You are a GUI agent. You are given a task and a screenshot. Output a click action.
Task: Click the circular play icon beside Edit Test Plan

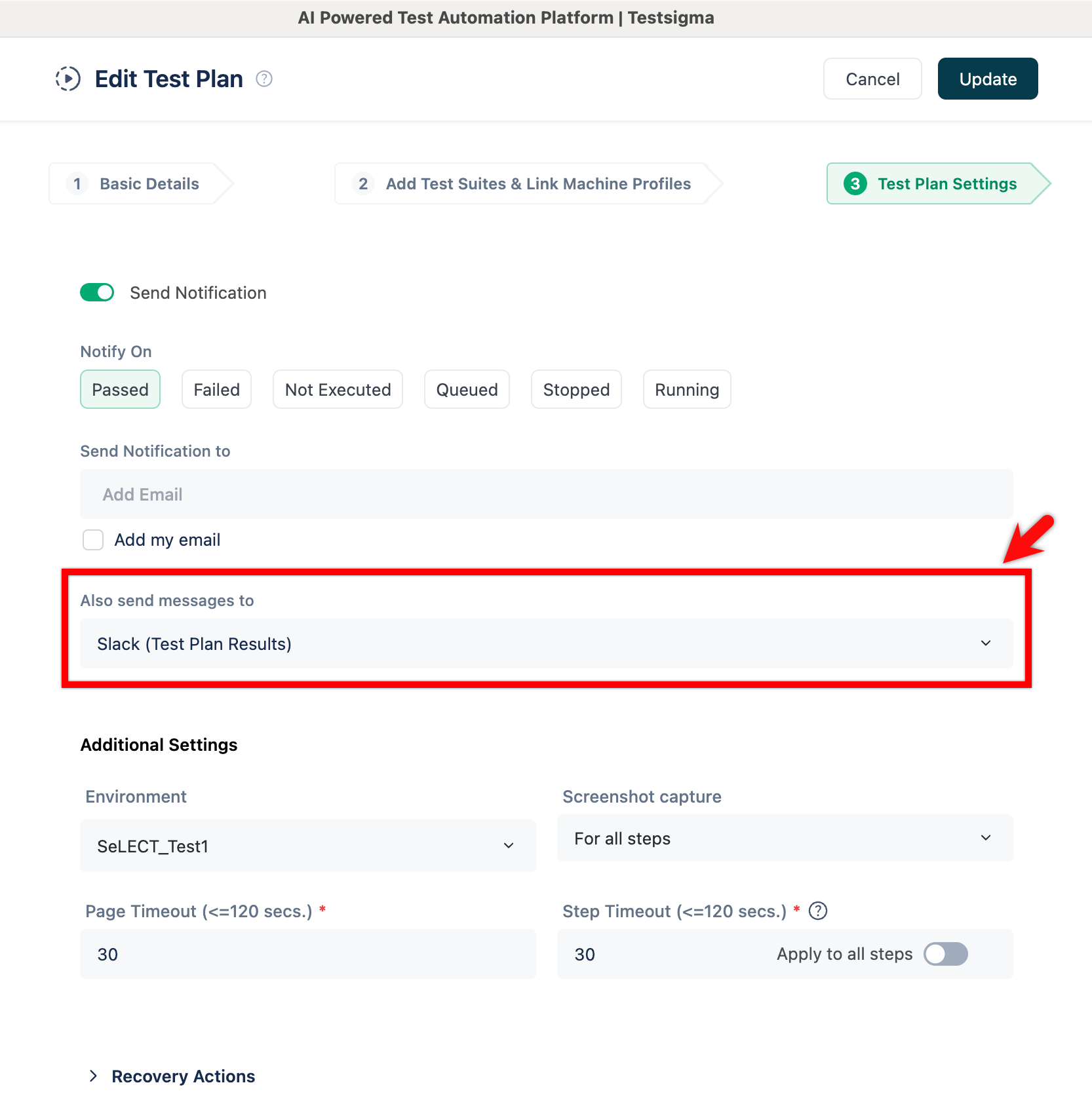pyautogui.click(x=67, y=79)
